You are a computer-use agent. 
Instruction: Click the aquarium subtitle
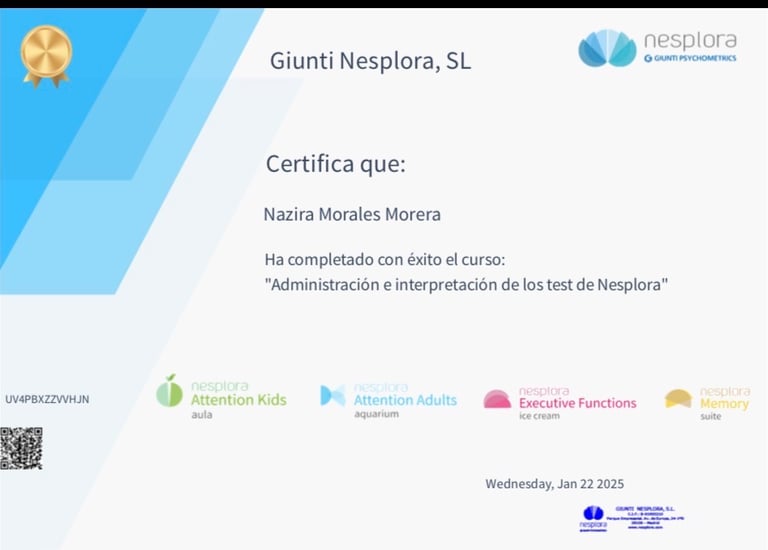pyautogui.click(x=376, y=414)
